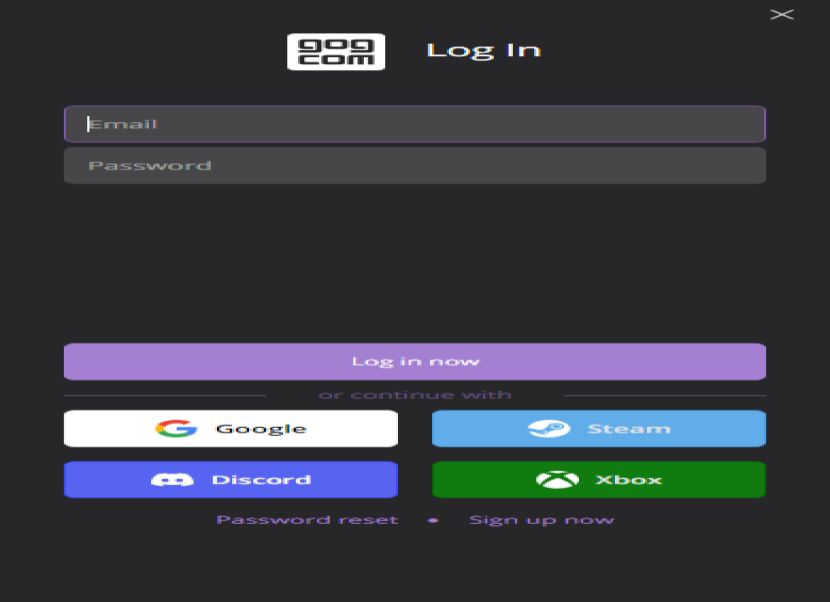The height and width of the screenshot is (602, 830).
Task: Continue with Google button
Action: (231, 428)
